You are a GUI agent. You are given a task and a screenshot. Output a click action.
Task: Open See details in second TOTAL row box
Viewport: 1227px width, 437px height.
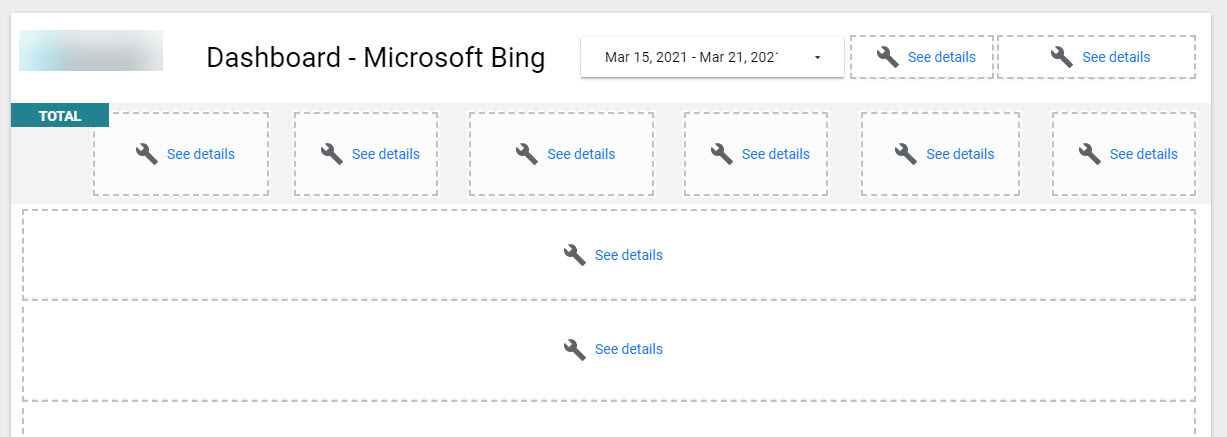click(x=385, y=154)
